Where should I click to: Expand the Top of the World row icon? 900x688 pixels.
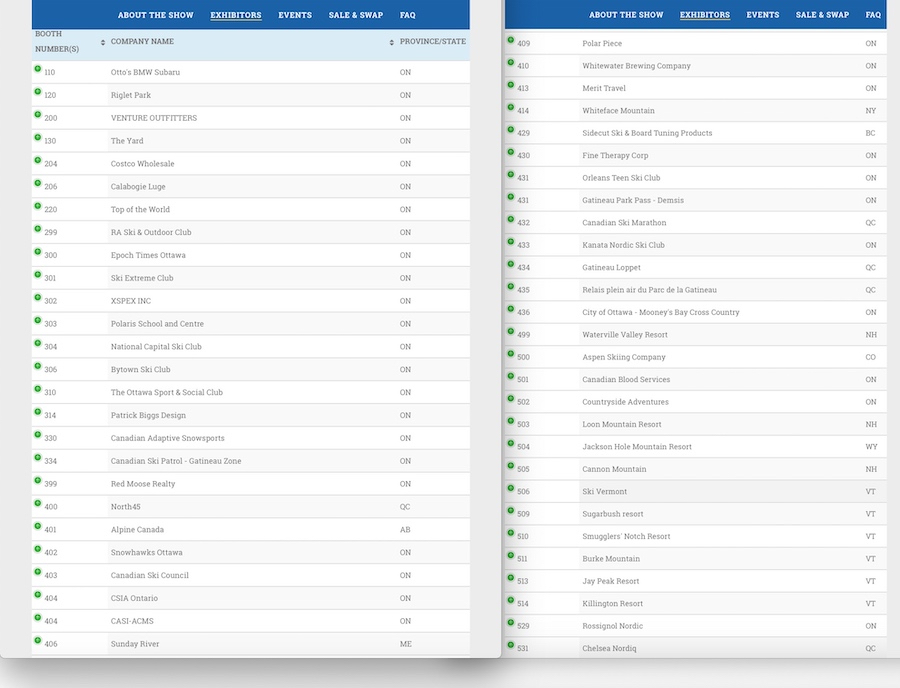(x=38, y=206)
